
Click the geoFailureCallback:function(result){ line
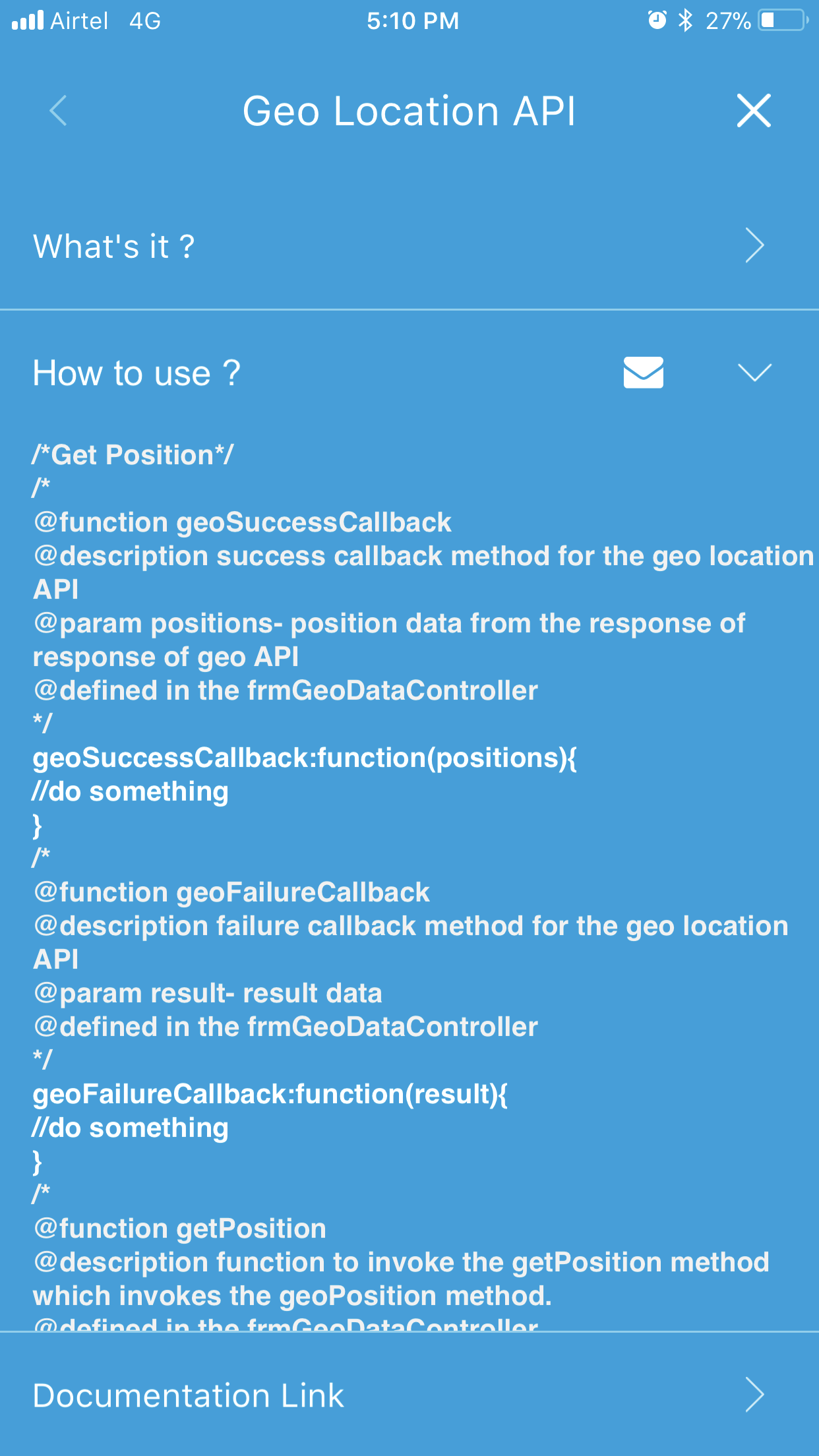click(x=270, y=1094)
